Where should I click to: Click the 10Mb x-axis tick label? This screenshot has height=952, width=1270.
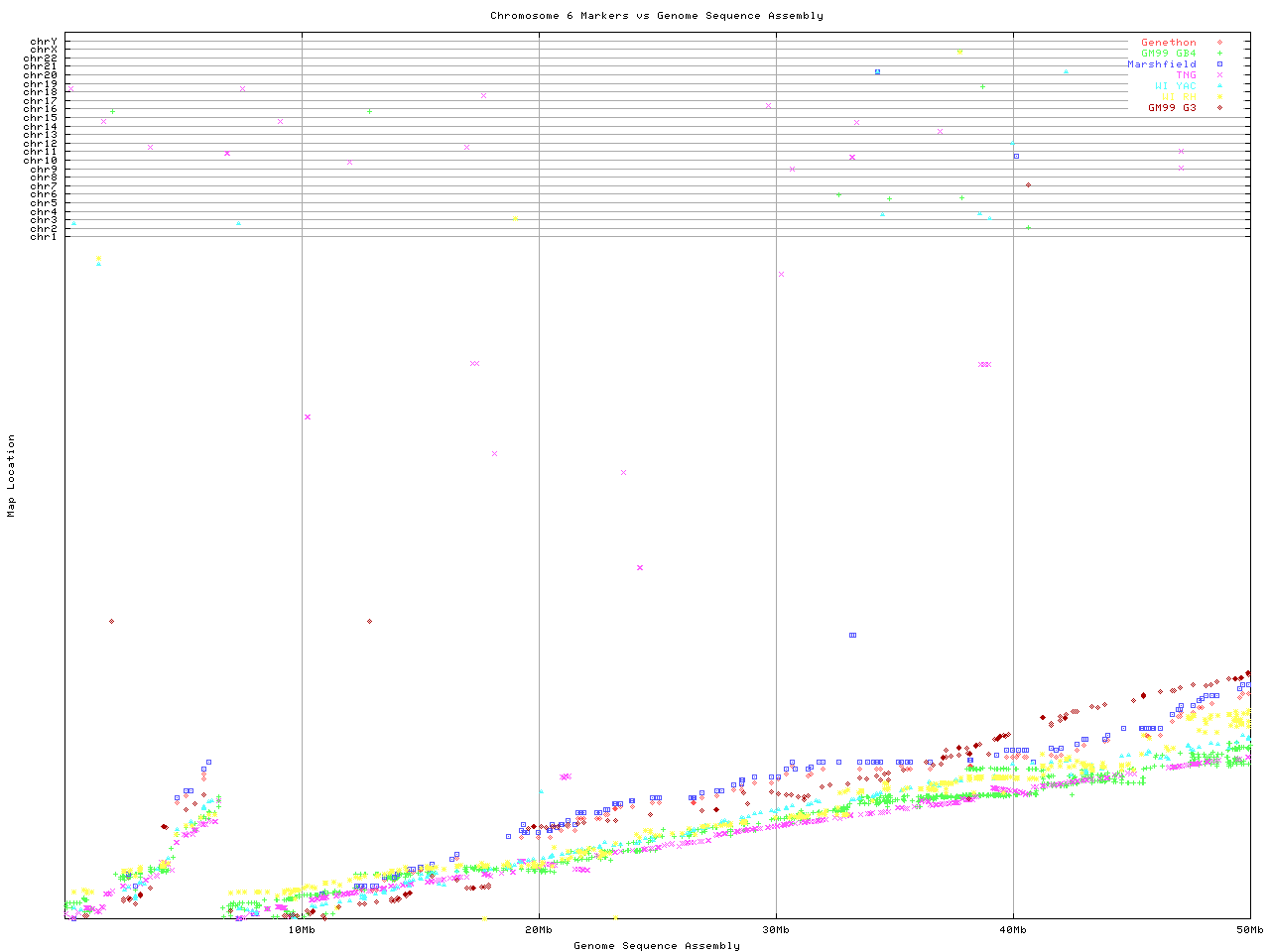[302, 929]
